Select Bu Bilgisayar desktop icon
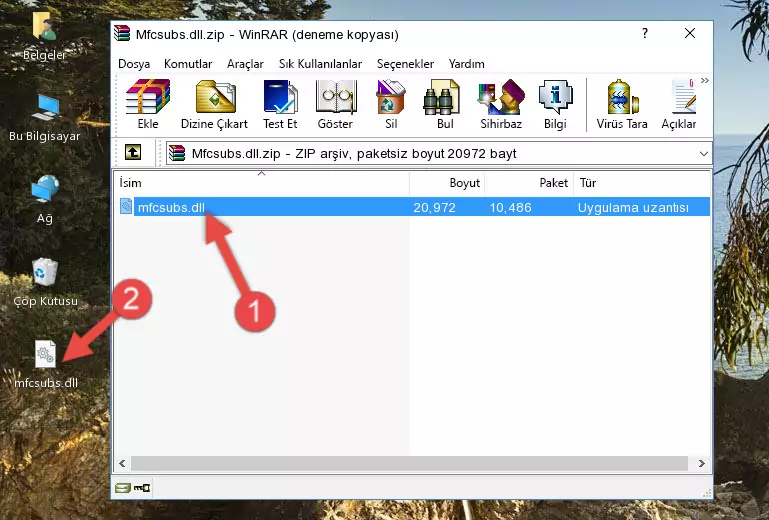 [44, 118]
